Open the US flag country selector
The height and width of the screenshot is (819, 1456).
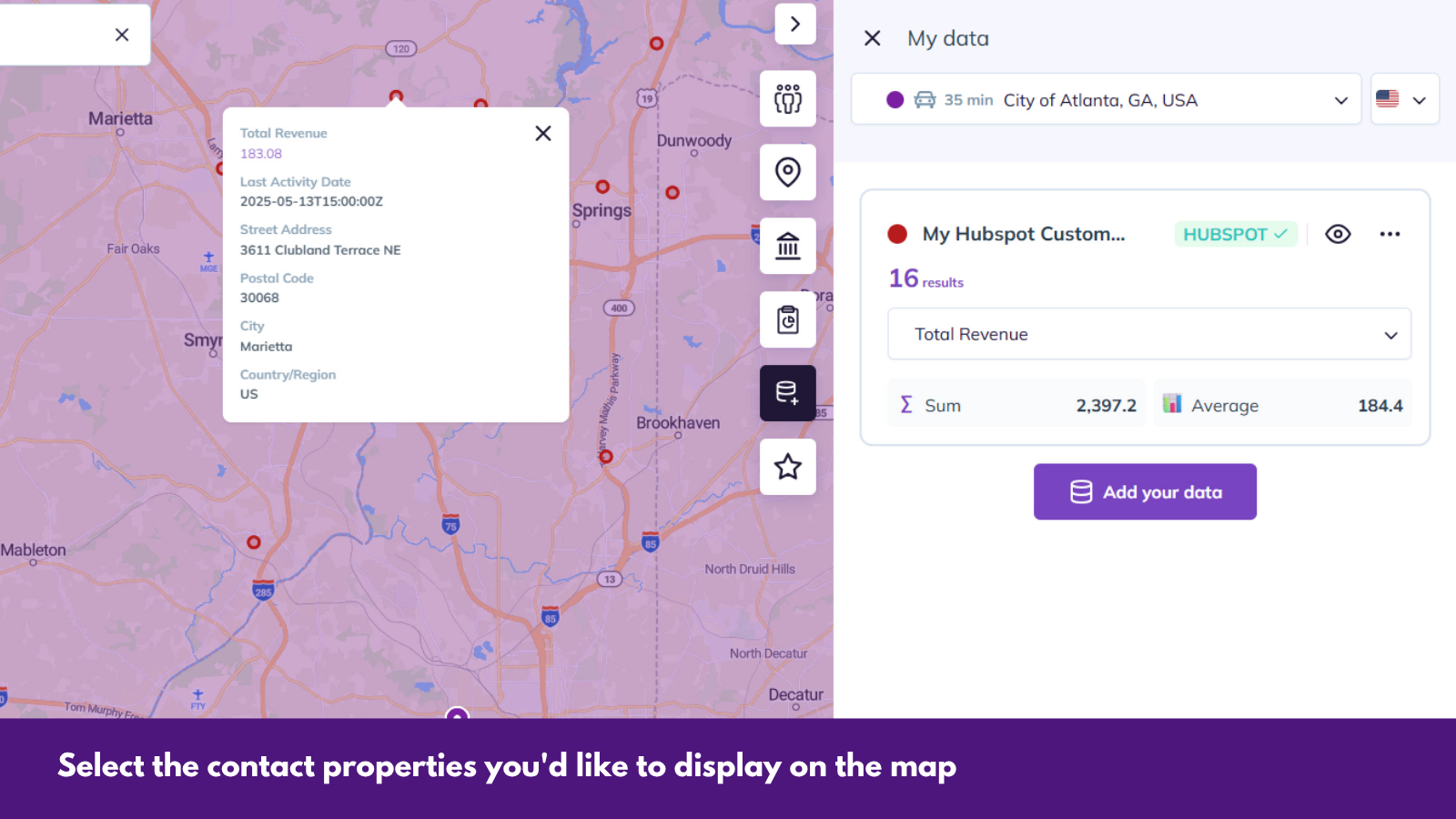pos(1404,99)
